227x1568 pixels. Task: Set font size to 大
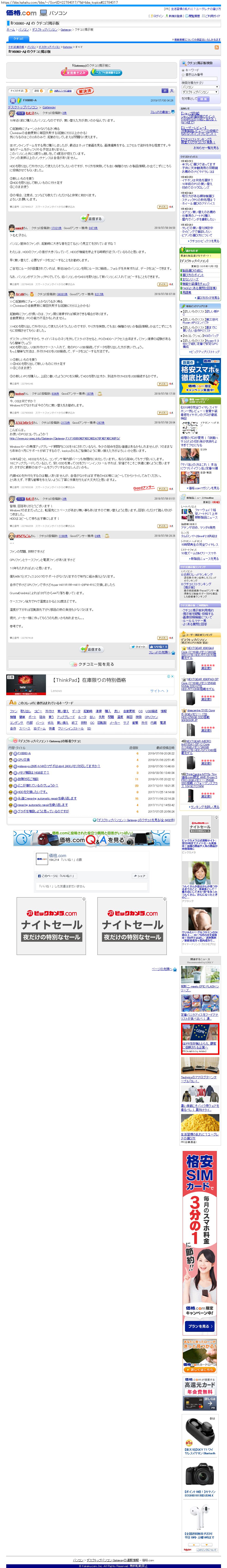click(172, 91)
